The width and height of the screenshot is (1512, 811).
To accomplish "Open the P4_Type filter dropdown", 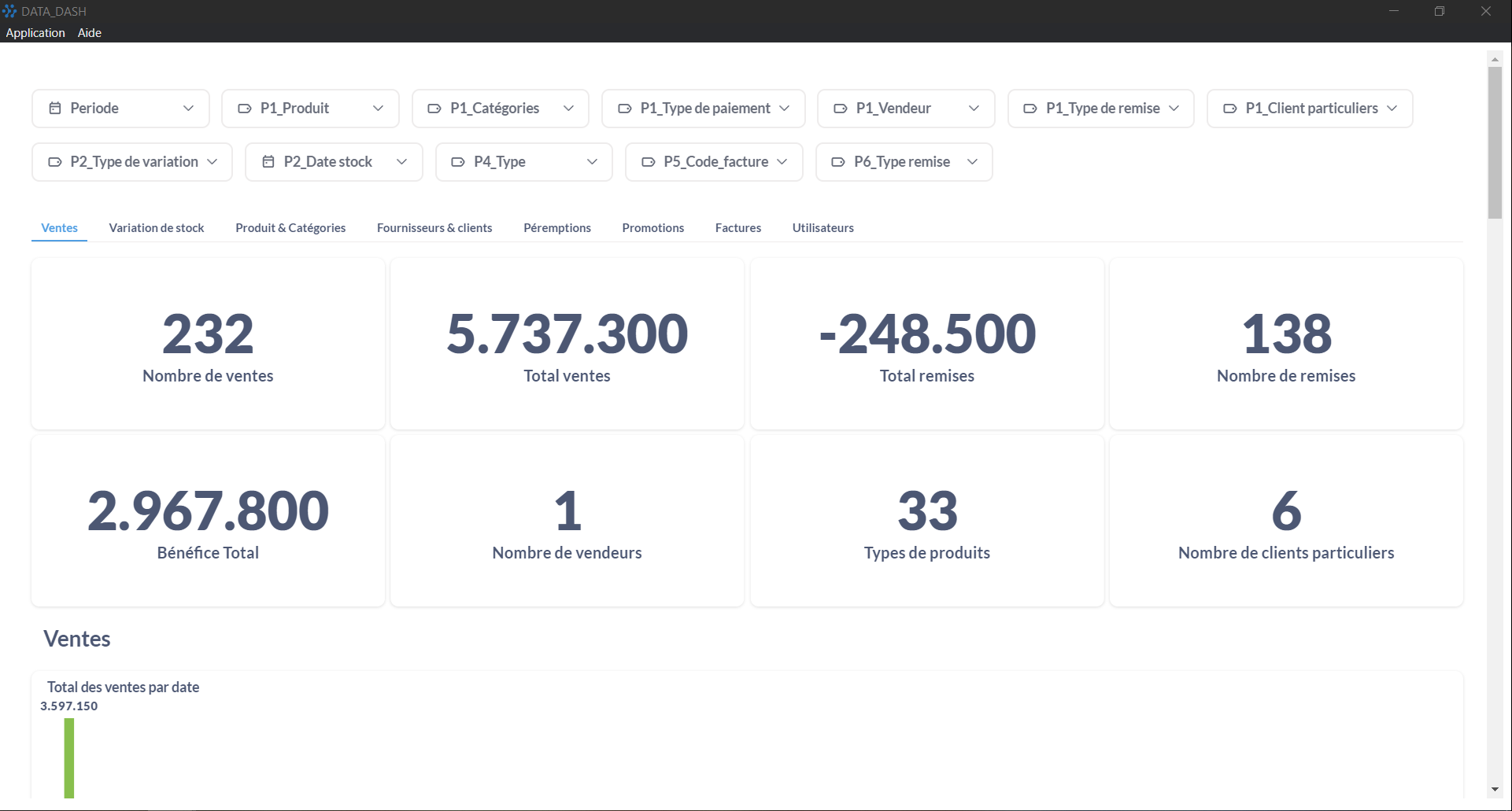I will 592,162.
